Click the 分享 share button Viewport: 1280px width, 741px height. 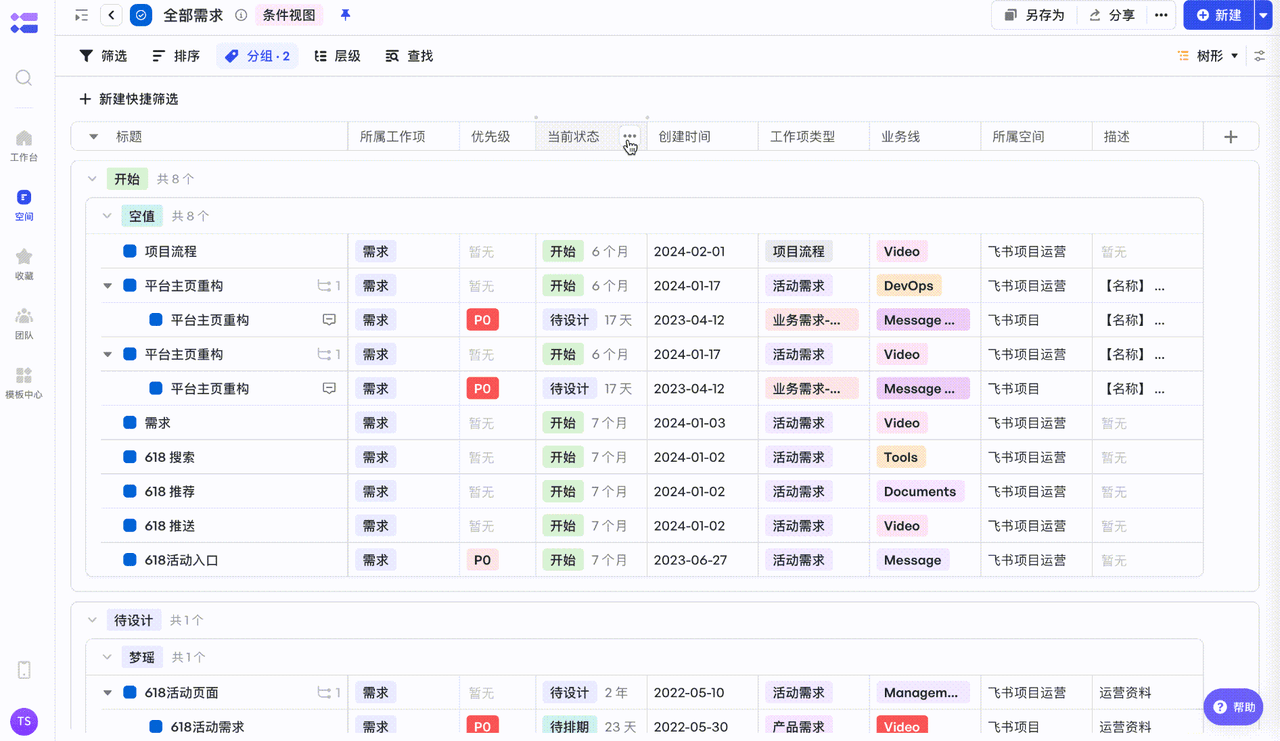click(x=1112, y=15)
